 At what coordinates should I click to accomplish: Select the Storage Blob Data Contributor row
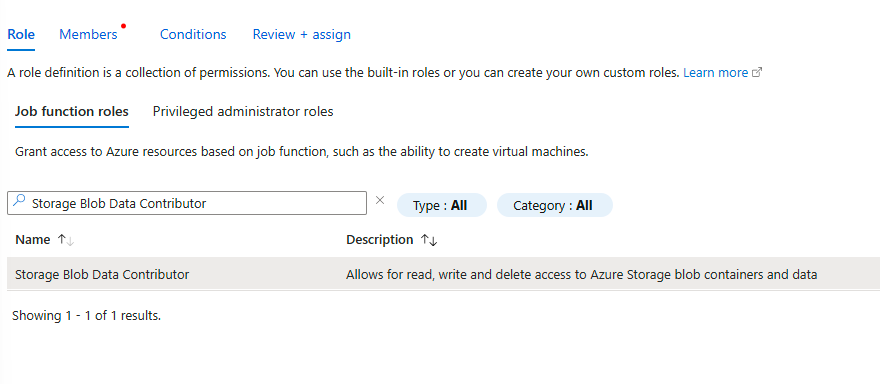[443, 274]
